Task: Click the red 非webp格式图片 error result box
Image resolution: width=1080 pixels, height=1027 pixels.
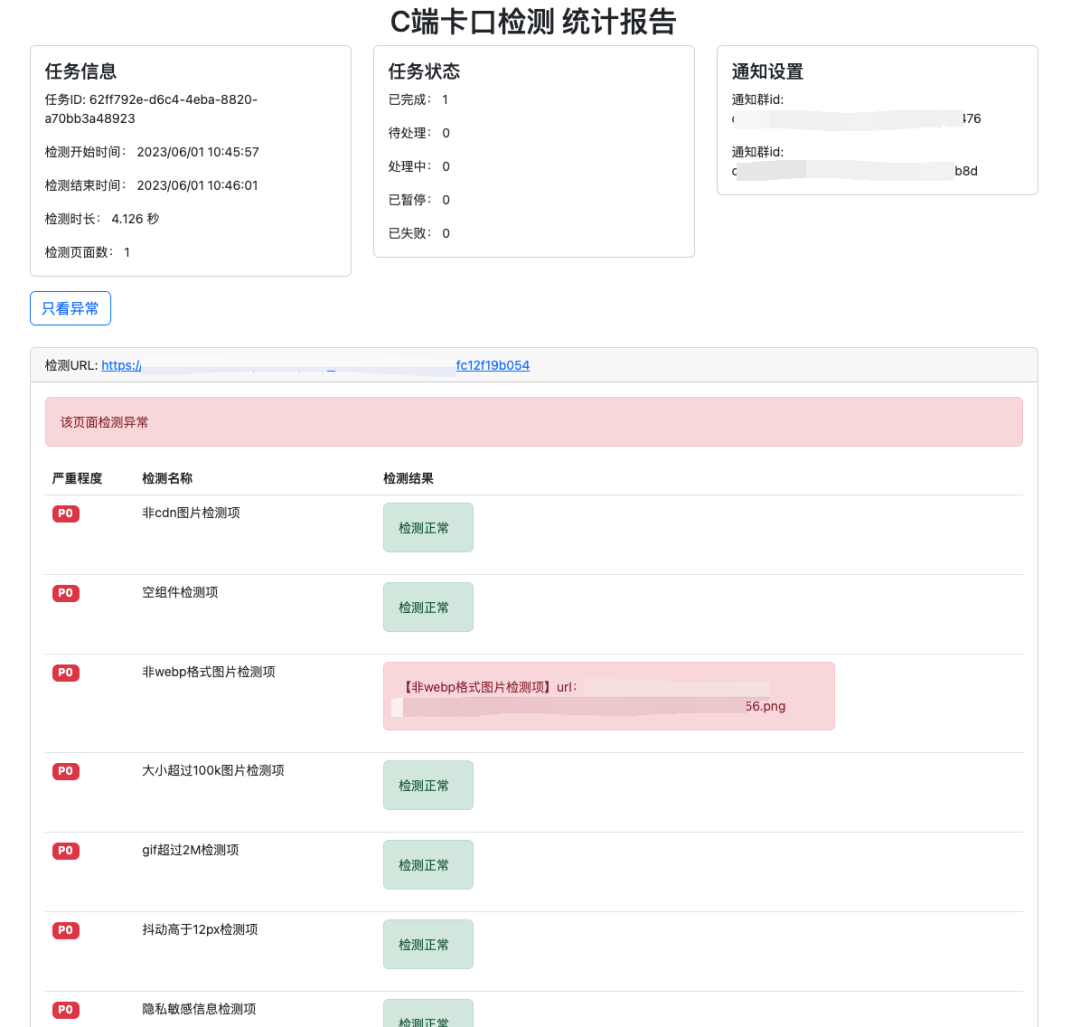Action: click(609, 696)
